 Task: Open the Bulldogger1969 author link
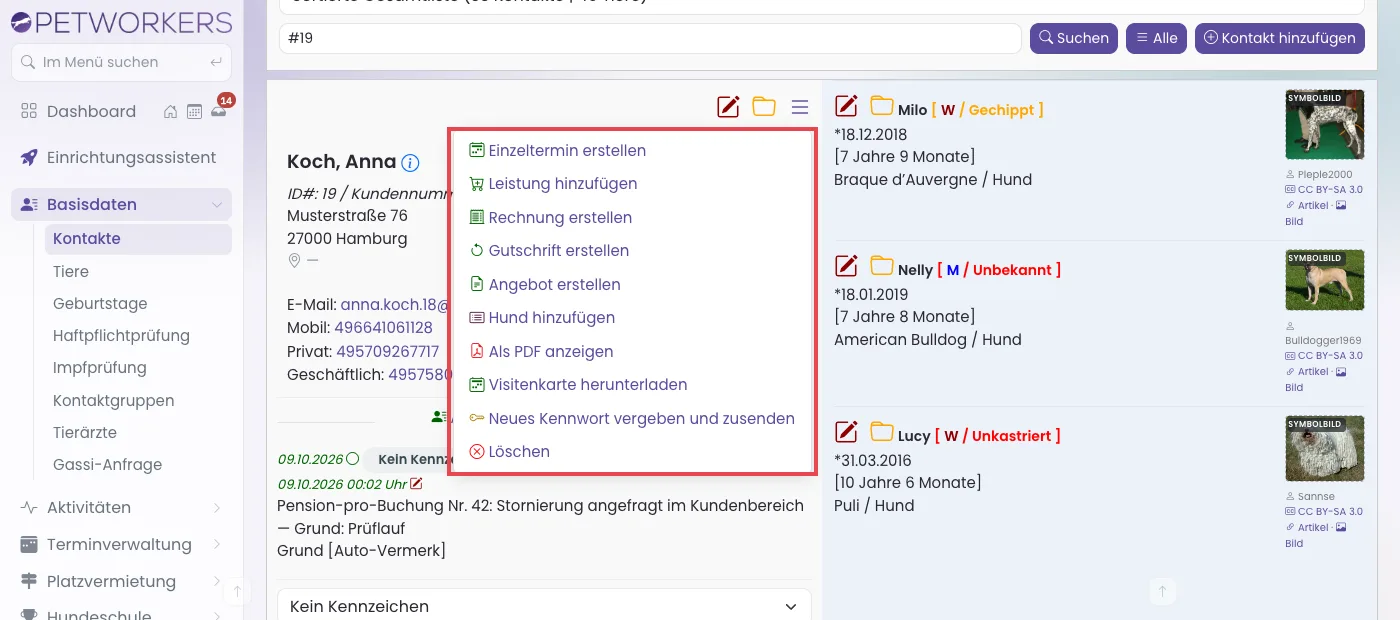(1323, 340)
